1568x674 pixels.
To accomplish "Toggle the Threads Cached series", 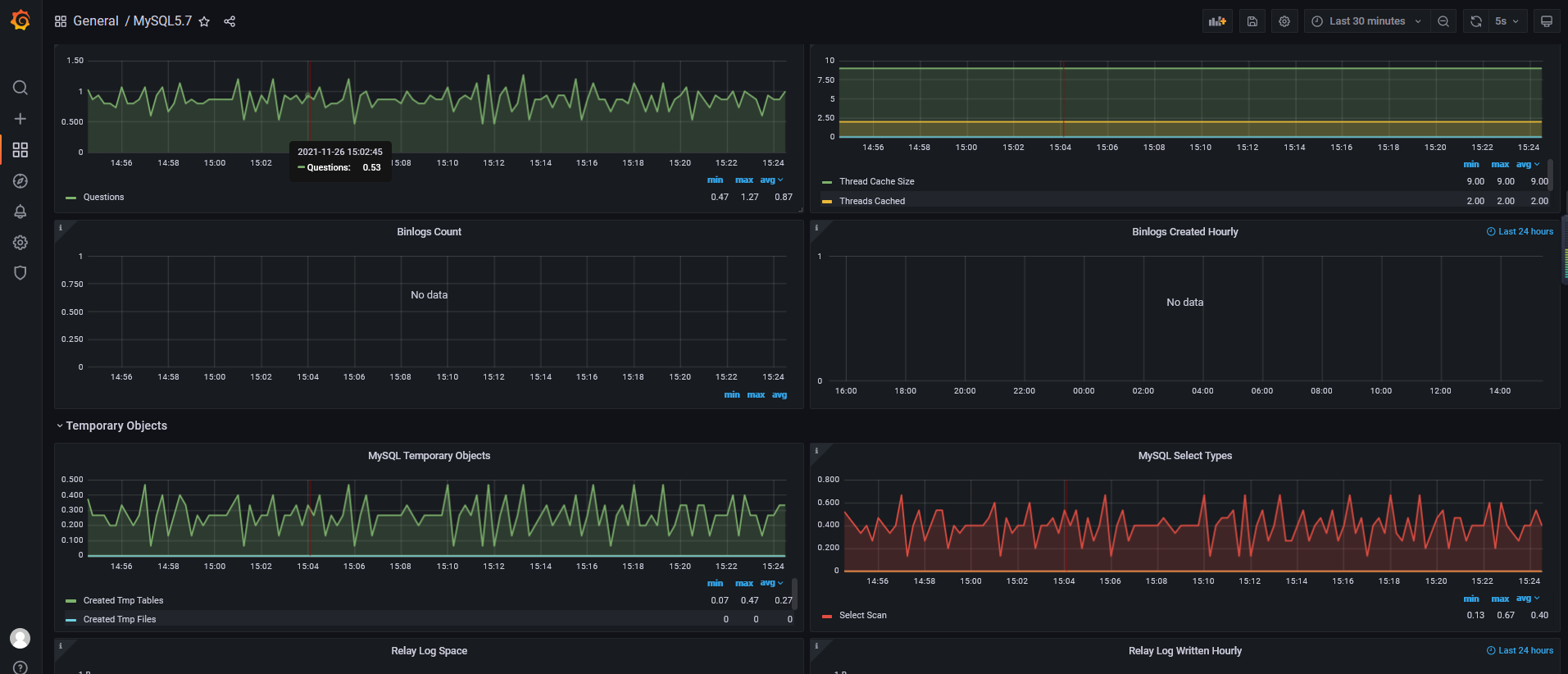I will point(872,201).
